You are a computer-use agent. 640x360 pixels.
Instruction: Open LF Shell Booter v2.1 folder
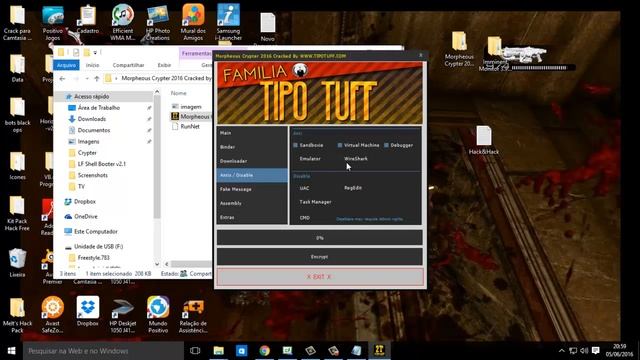pos(102,164)
